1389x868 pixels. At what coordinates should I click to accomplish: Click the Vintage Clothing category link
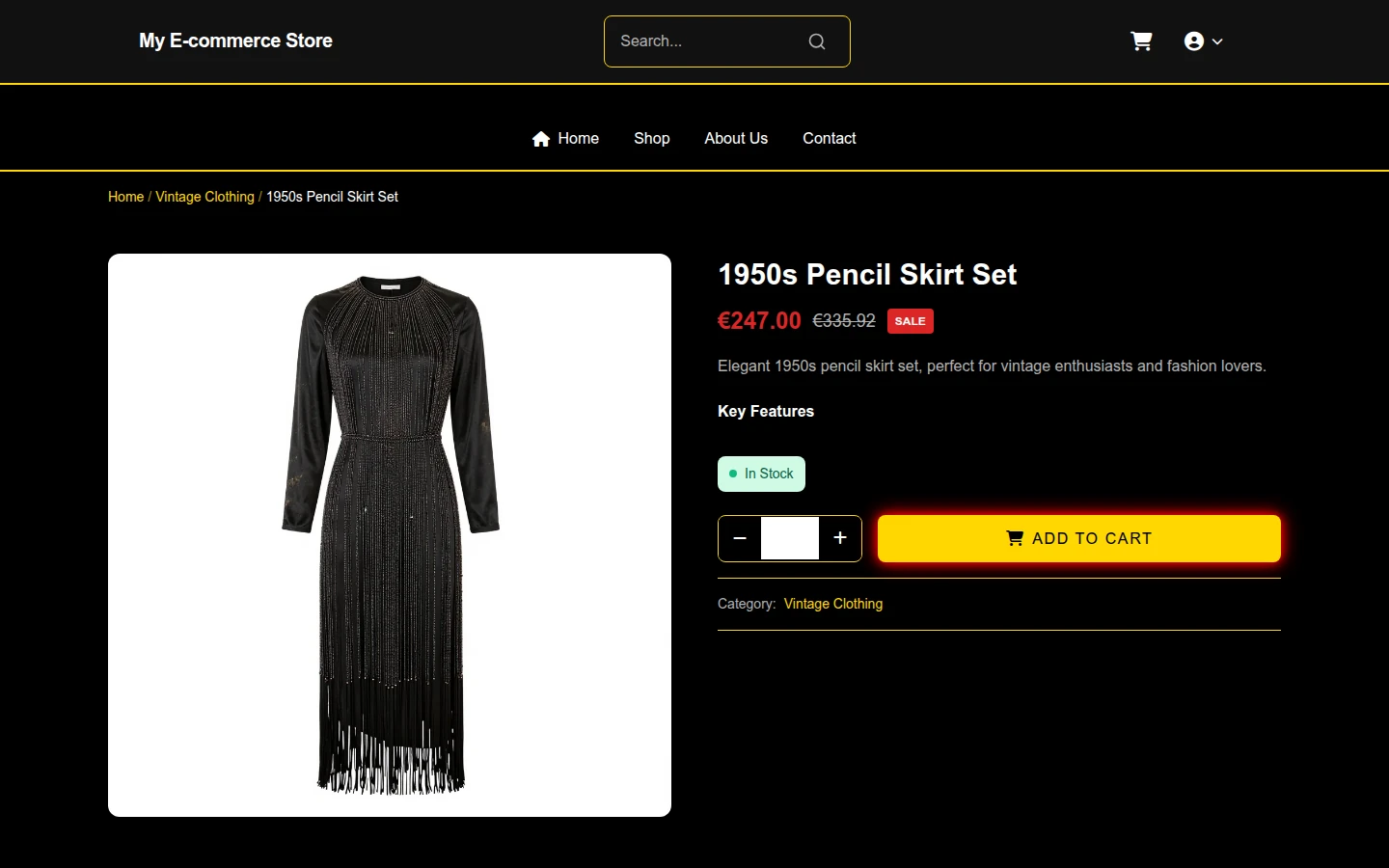[833, 604]
